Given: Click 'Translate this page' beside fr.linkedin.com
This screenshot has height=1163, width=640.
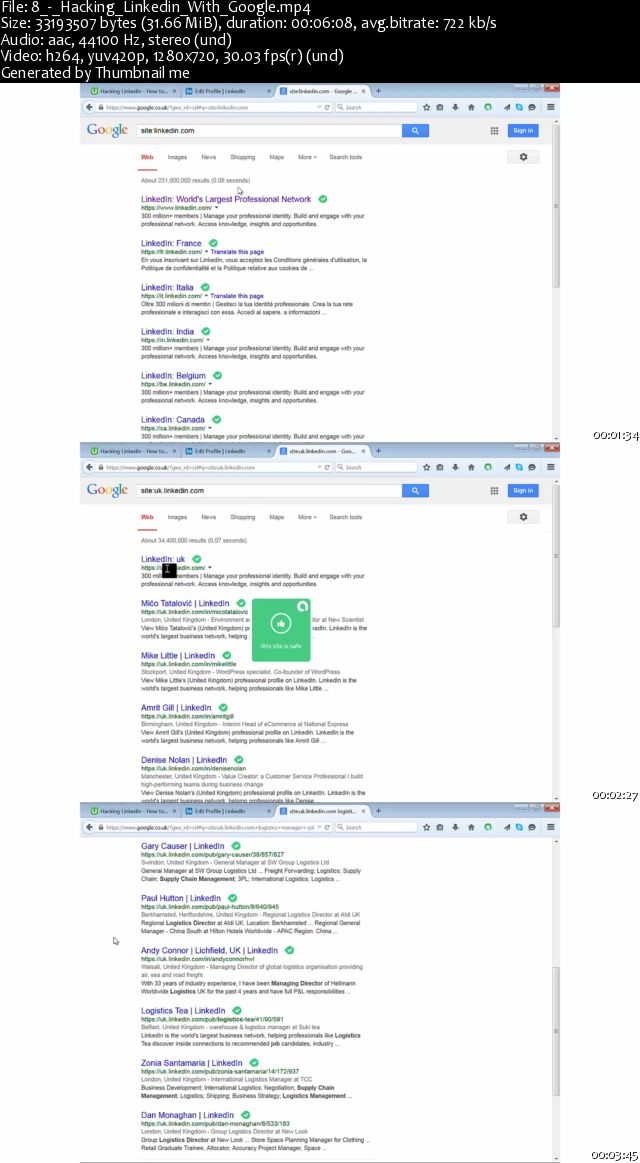Looking at the screenshot, I should [237, 252].
